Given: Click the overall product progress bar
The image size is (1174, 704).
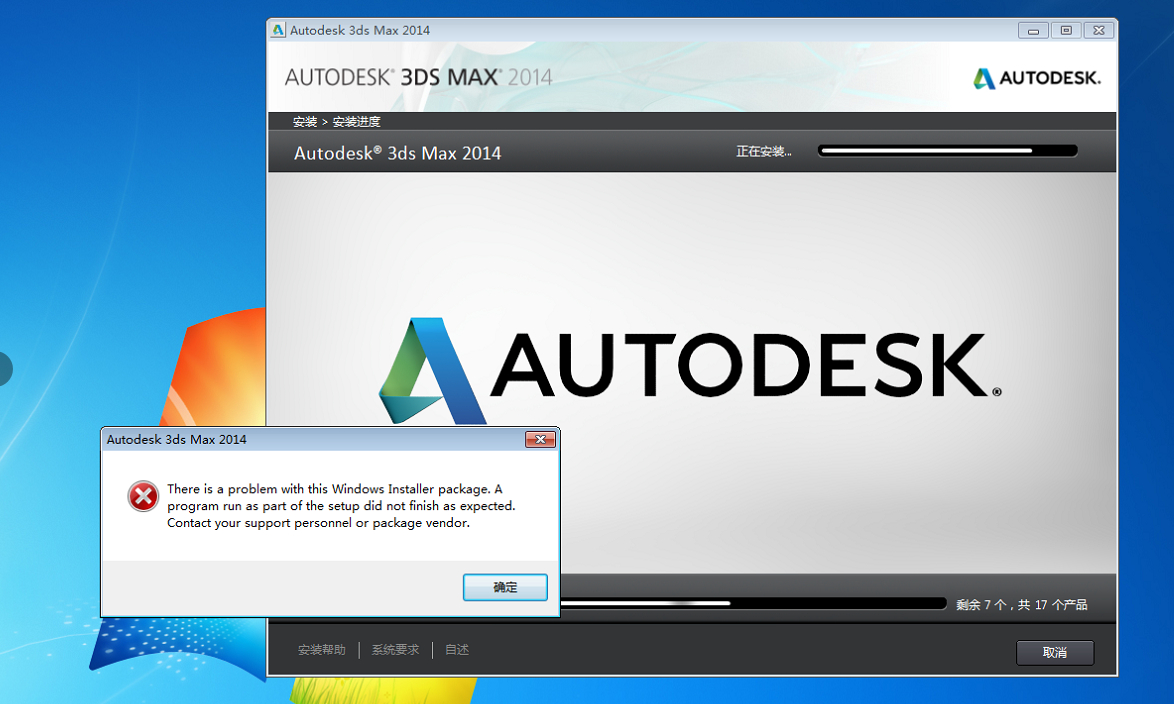Looking at the screenshot, I should click(753, 603).
